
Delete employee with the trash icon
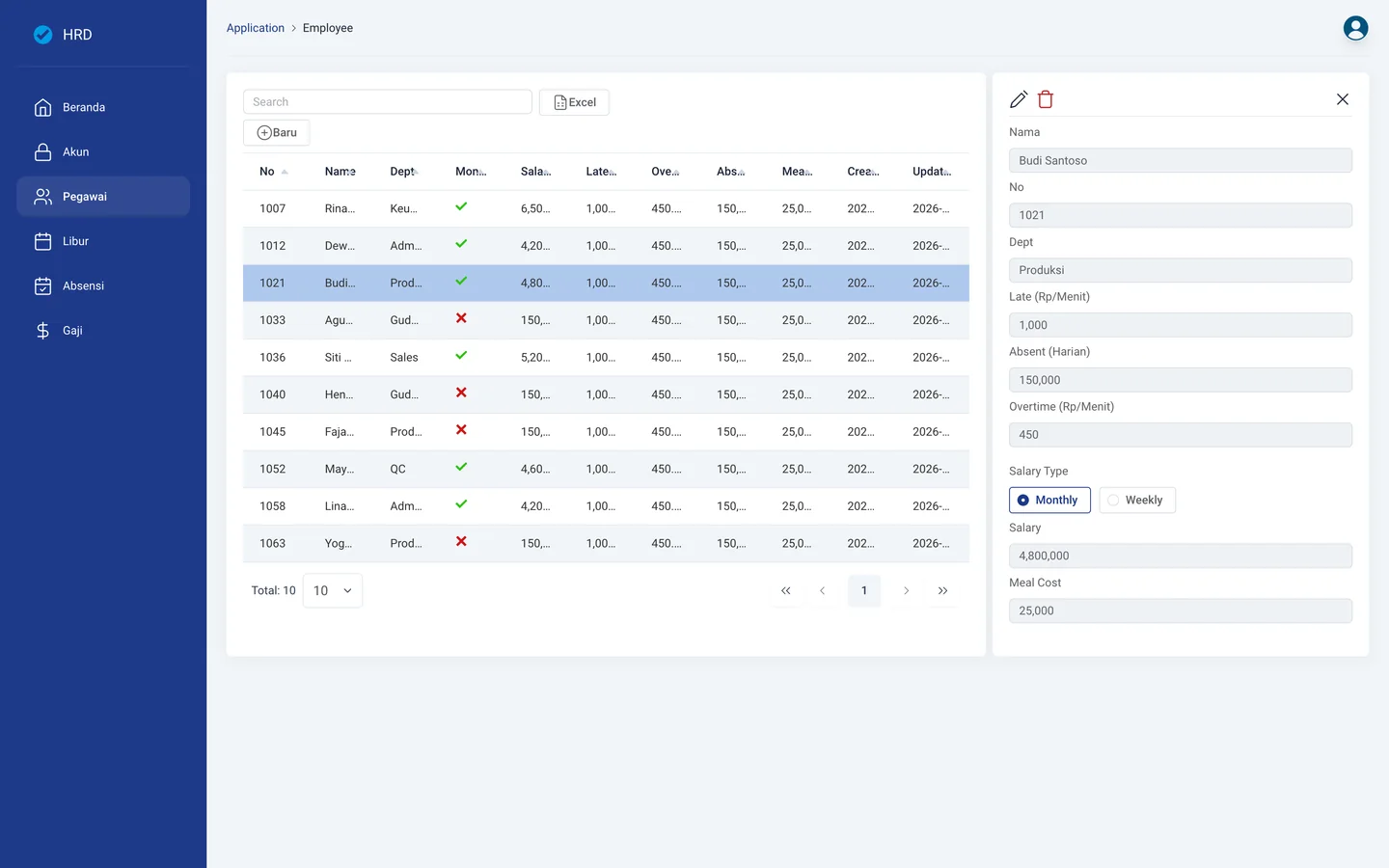(1046, 99)
